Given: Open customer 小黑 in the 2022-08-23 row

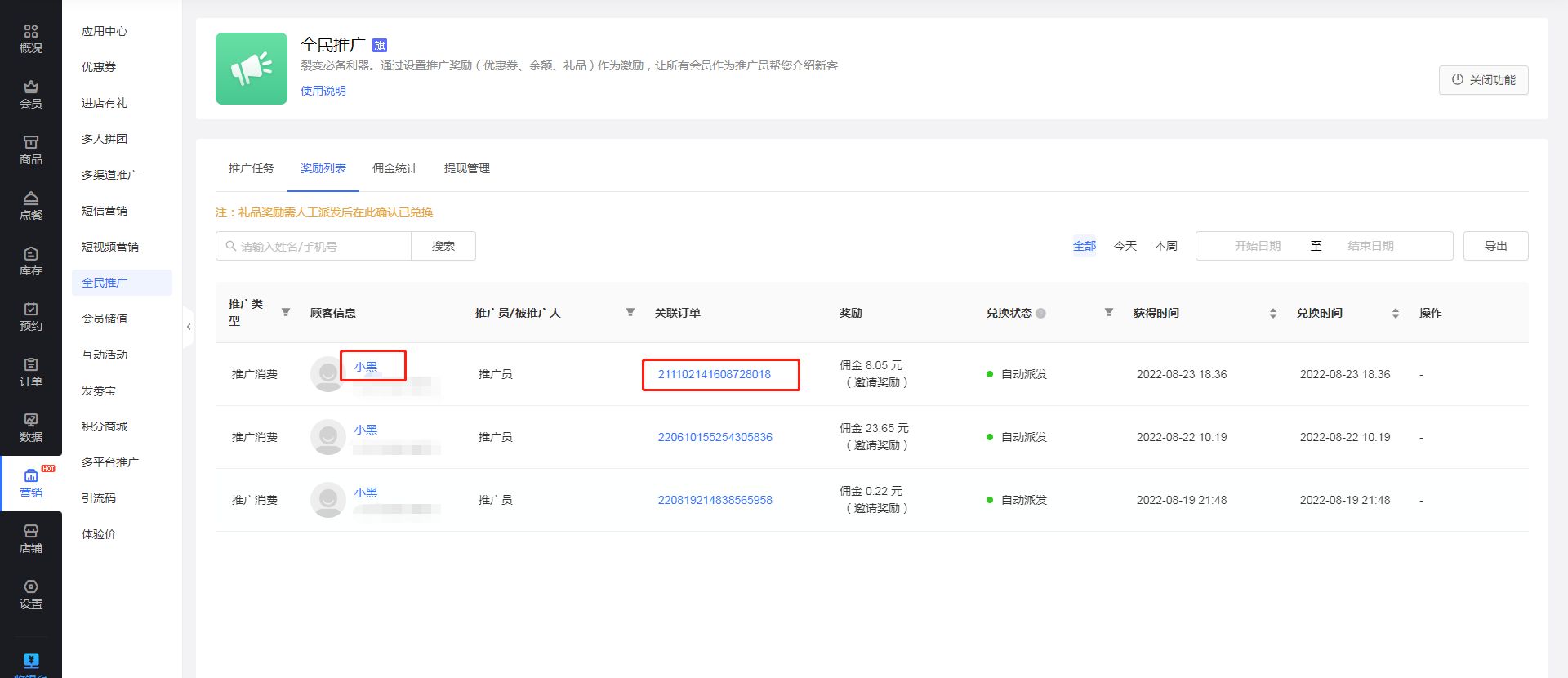Looking at the screenshot, I should point(366,367).
